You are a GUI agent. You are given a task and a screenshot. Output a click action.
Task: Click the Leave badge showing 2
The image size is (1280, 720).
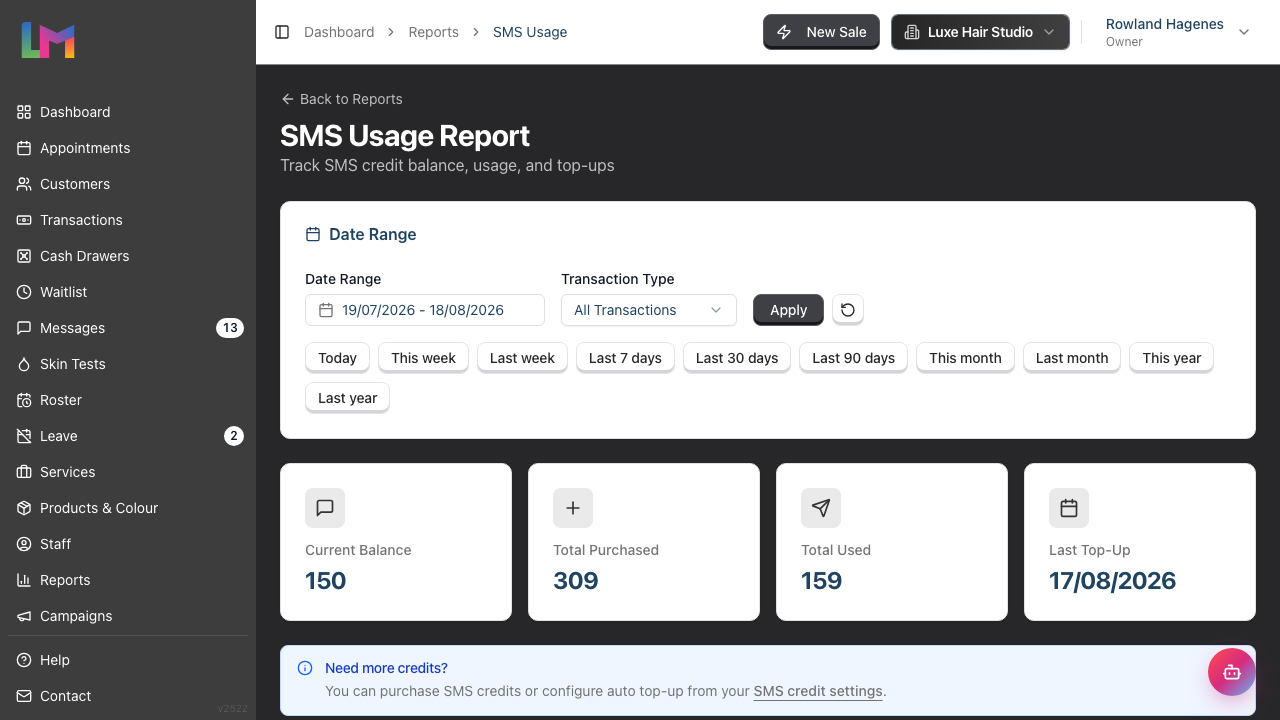tap(234, 436)
